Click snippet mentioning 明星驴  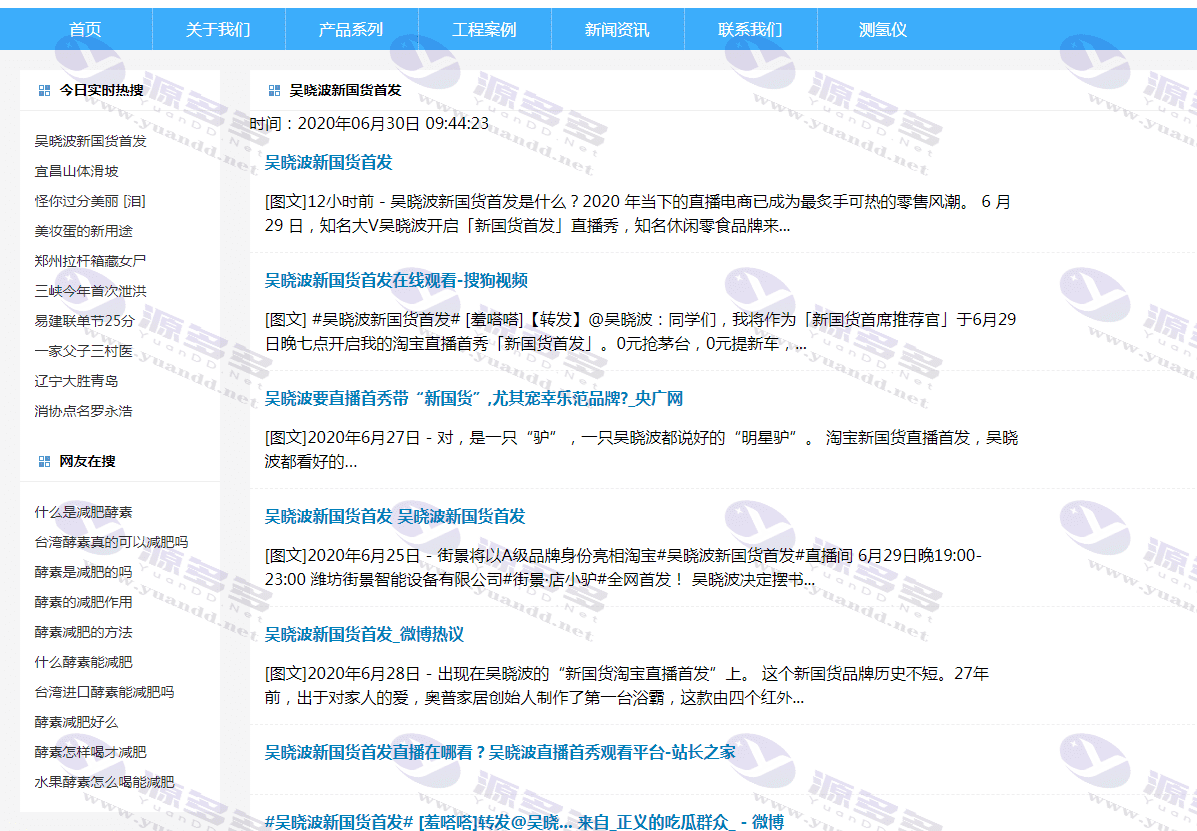[x=641, y=449]
